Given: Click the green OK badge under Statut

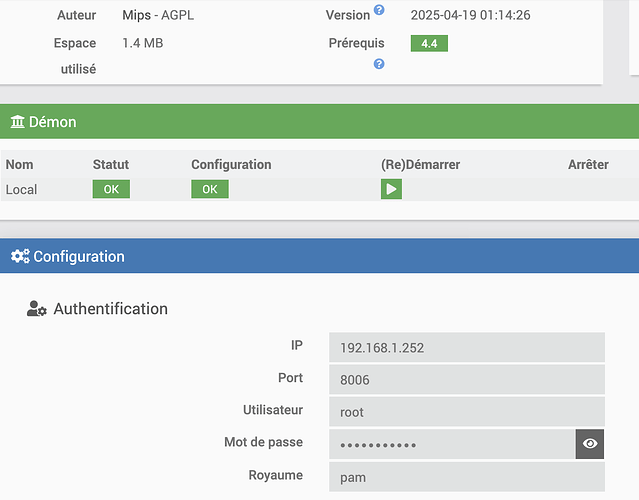Looking at the screenshot, I should point(111,189).
